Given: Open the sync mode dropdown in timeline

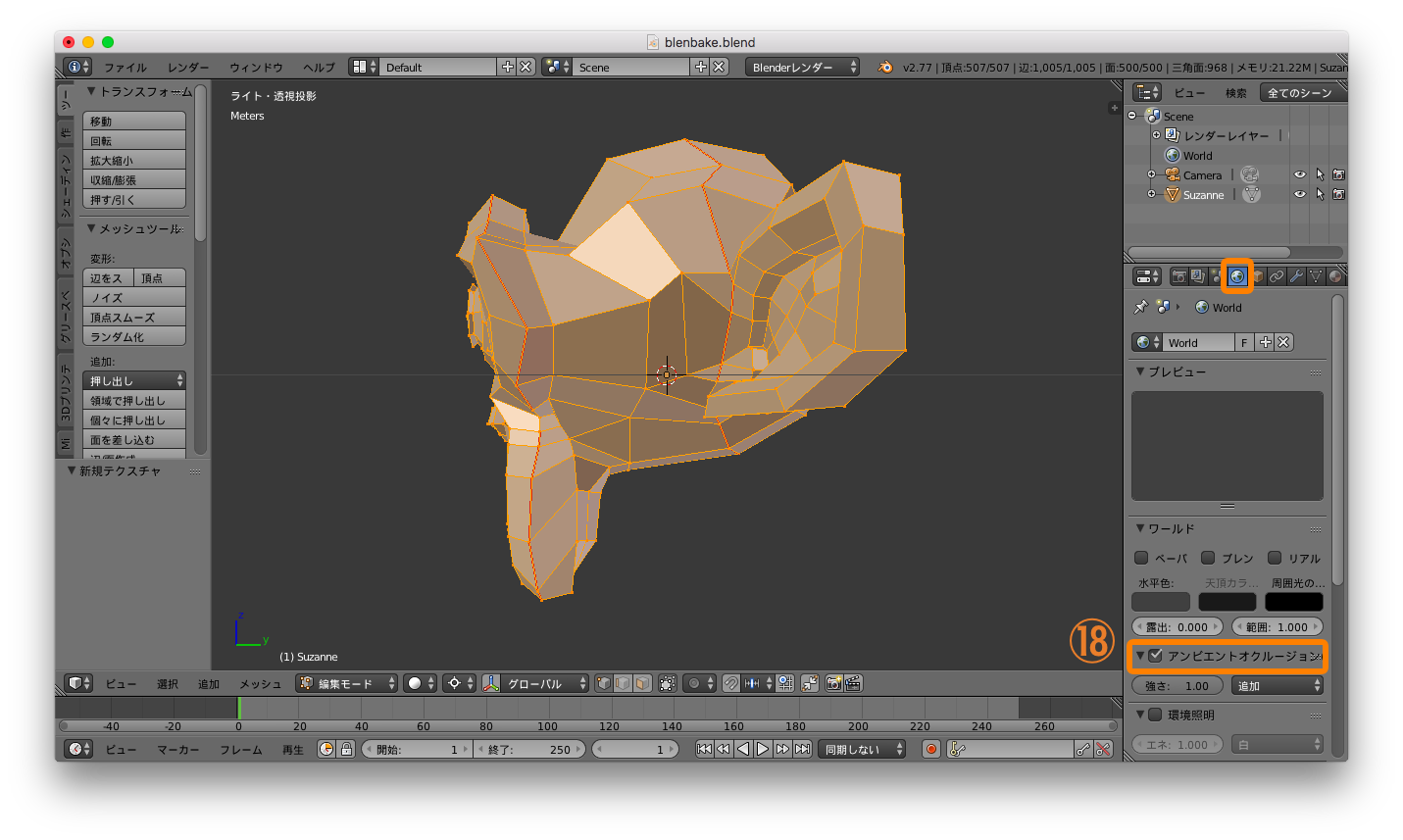Looking at the screenshot, I should (862, 749).
